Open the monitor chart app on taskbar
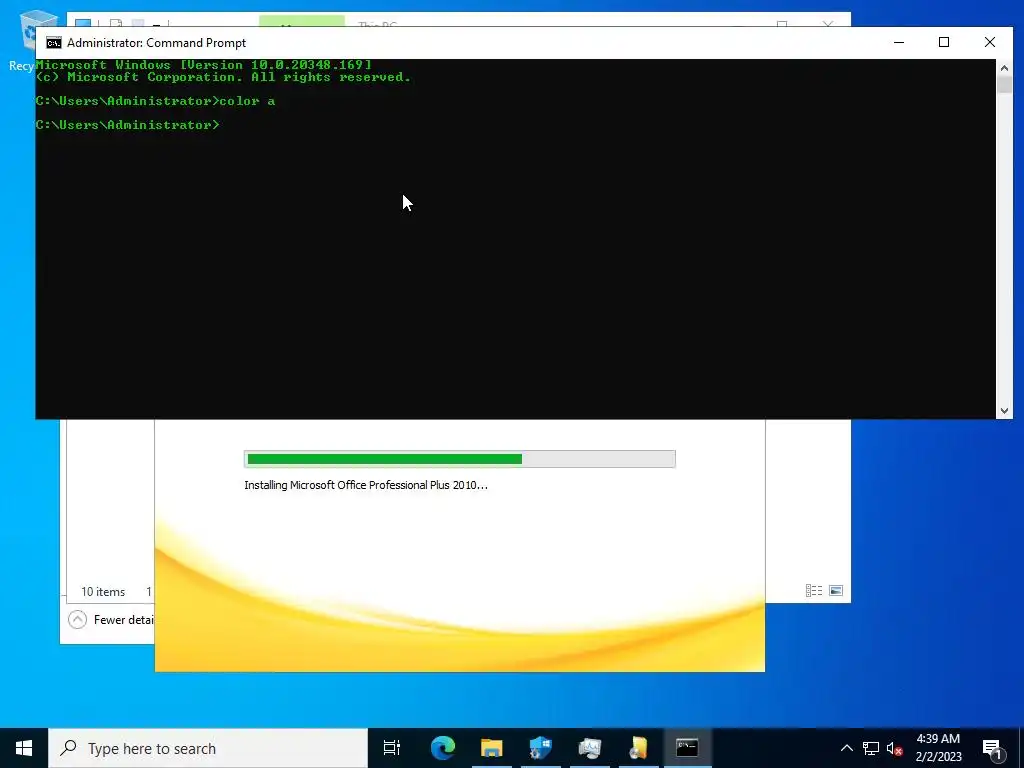Image resolution: width=1024 pixels, height=768 pixels. (589, 748)
